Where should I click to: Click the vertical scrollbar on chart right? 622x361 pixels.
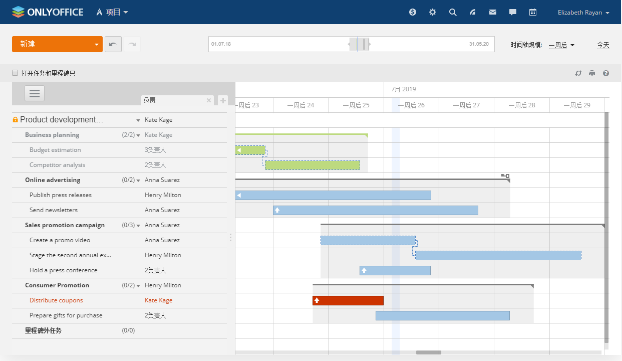606,228
